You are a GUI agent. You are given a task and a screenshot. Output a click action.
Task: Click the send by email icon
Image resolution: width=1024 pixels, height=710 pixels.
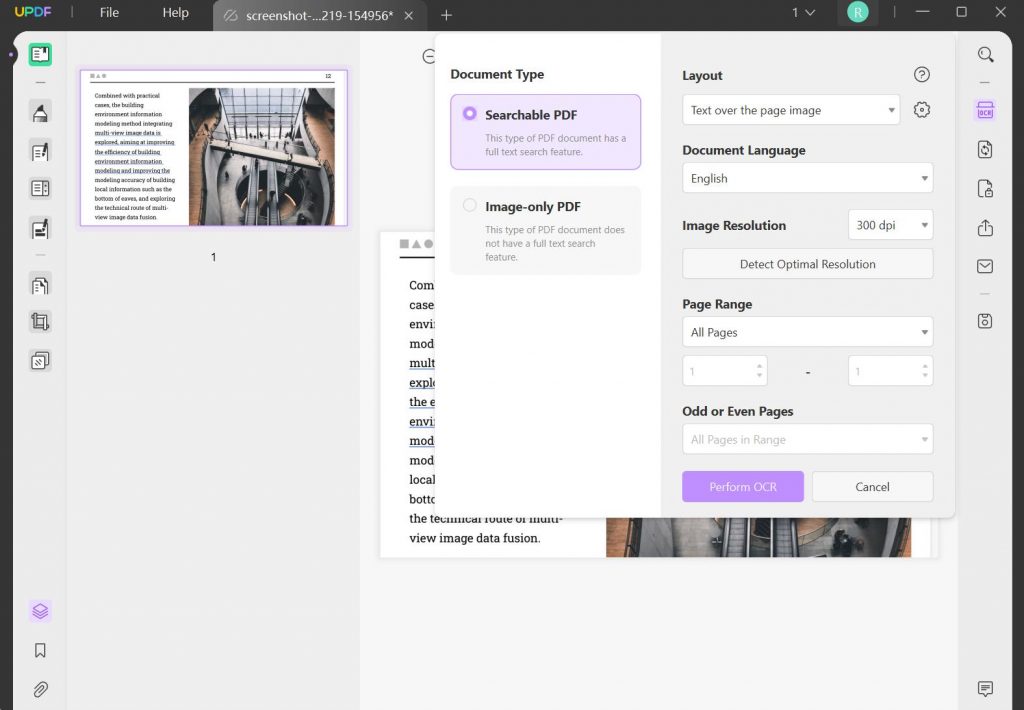pos(985,266)
